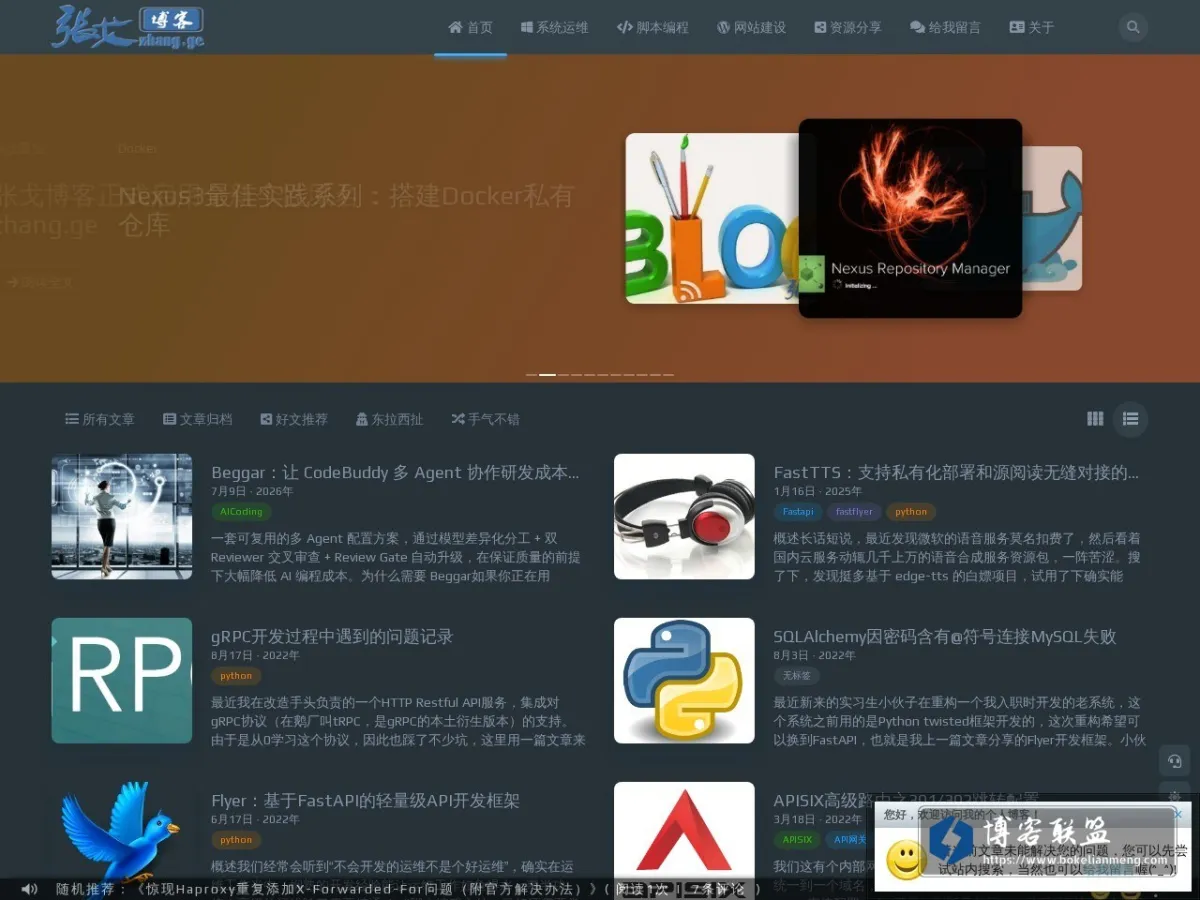Click the fastflyer tag
Viewport: 1200px width, 900px height.
pyautogui.click(x=854, y=512)
